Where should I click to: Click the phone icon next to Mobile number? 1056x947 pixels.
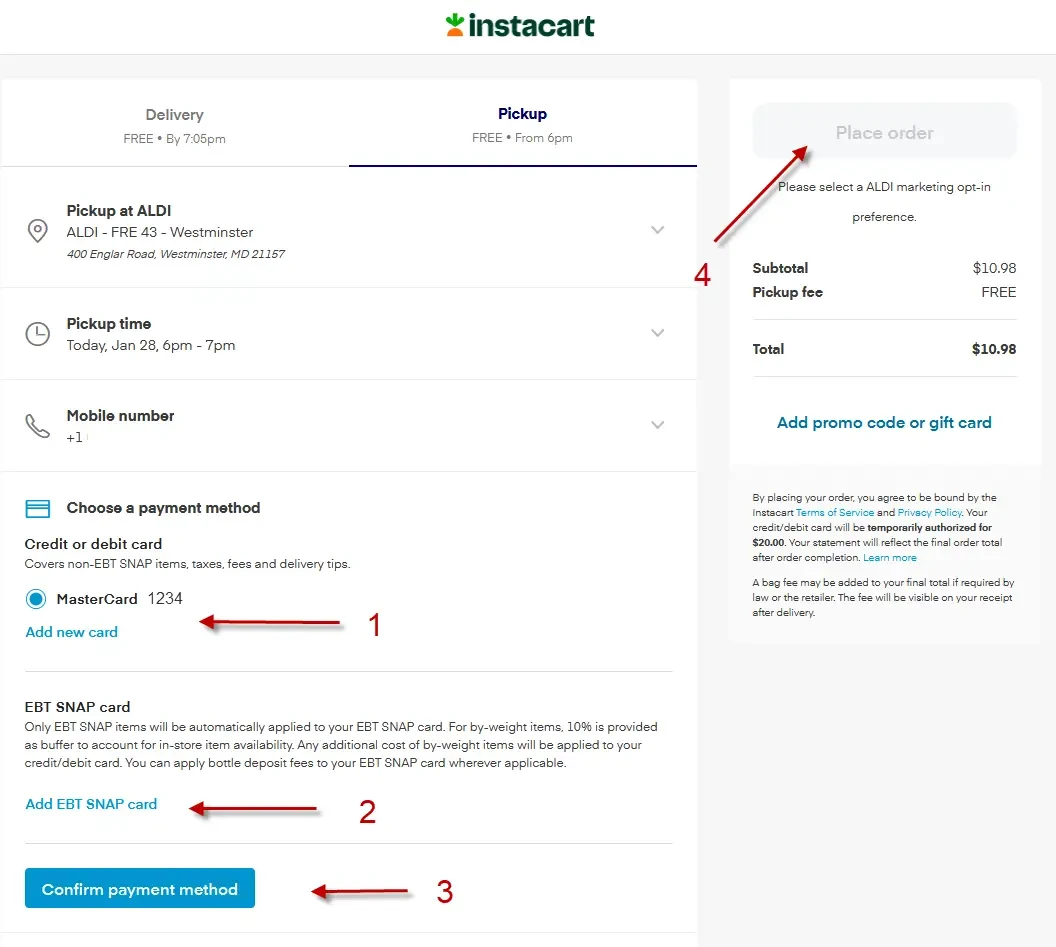point(37,426)
